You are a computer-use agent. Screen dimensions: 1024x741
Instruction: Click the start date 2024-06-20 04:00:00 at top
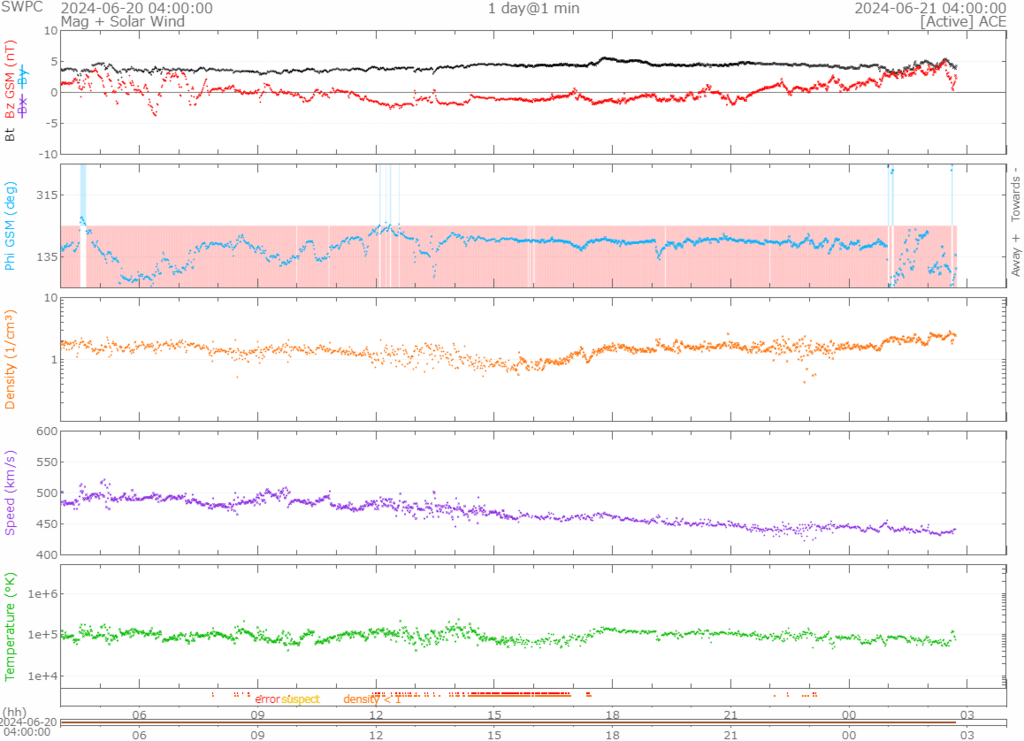(136, 9)
